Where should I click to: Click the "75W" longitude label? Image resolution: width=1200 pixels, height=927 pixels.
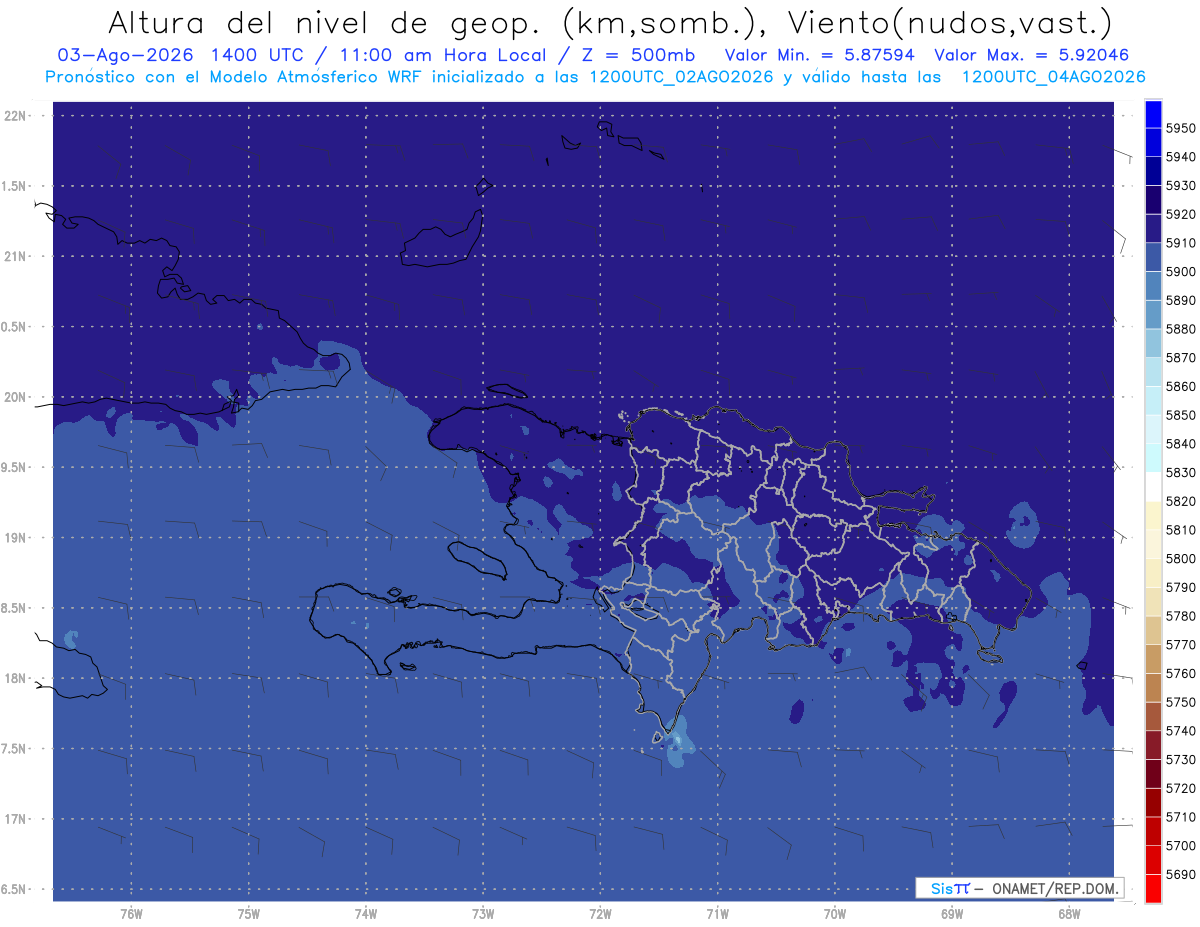coord(248,914)
